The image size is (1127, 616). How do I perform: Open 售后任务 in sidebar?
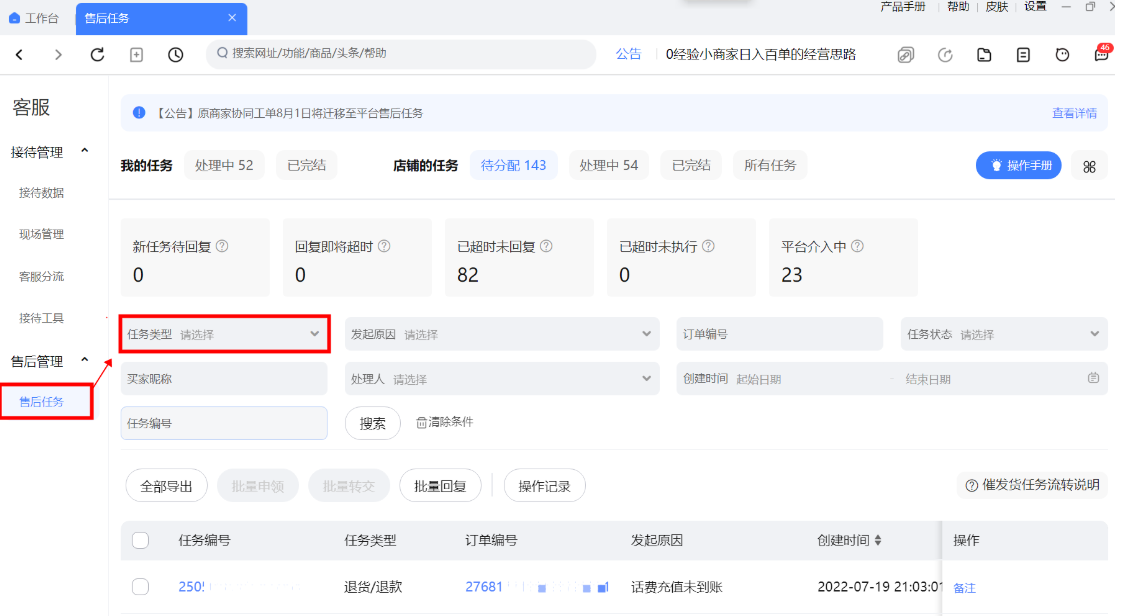coord(42,402)
